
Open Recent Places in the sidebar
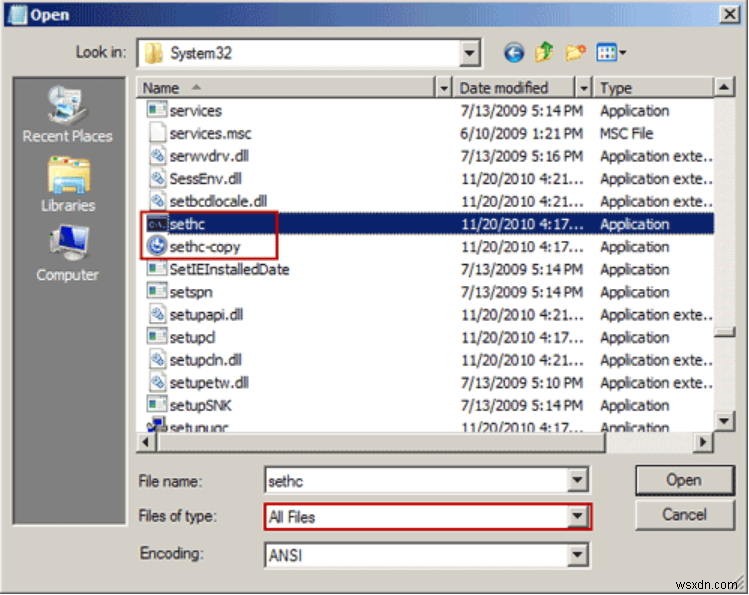[x=67, y=115]
